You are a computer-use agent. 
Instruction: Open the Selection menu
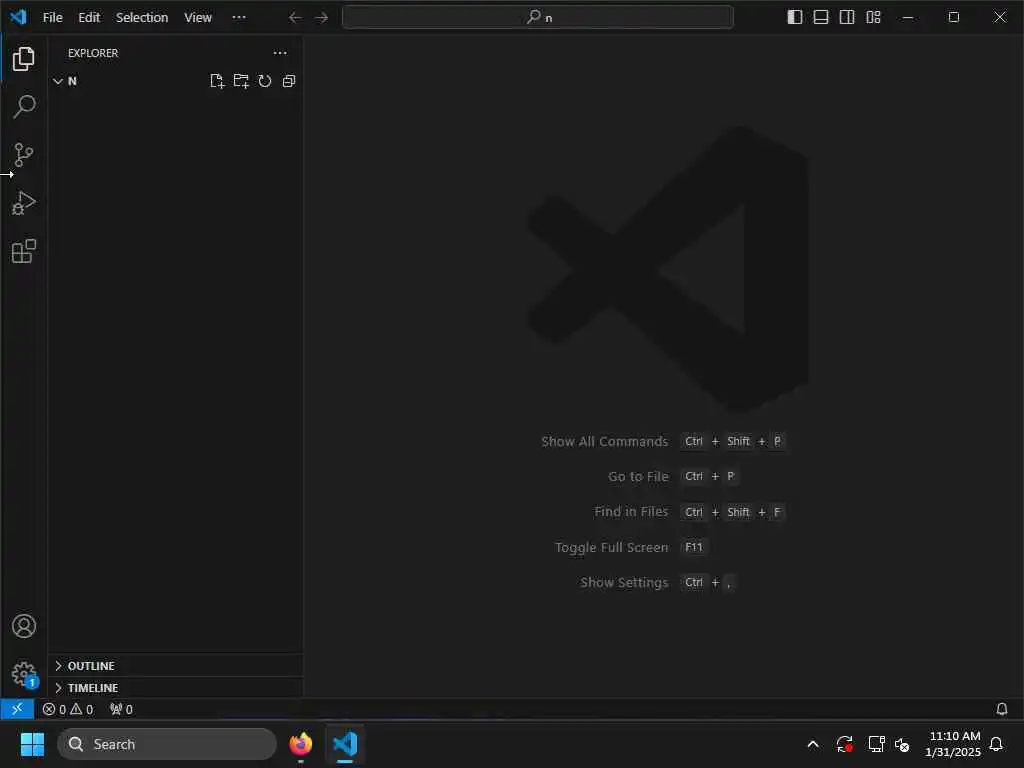coord(142,18)
